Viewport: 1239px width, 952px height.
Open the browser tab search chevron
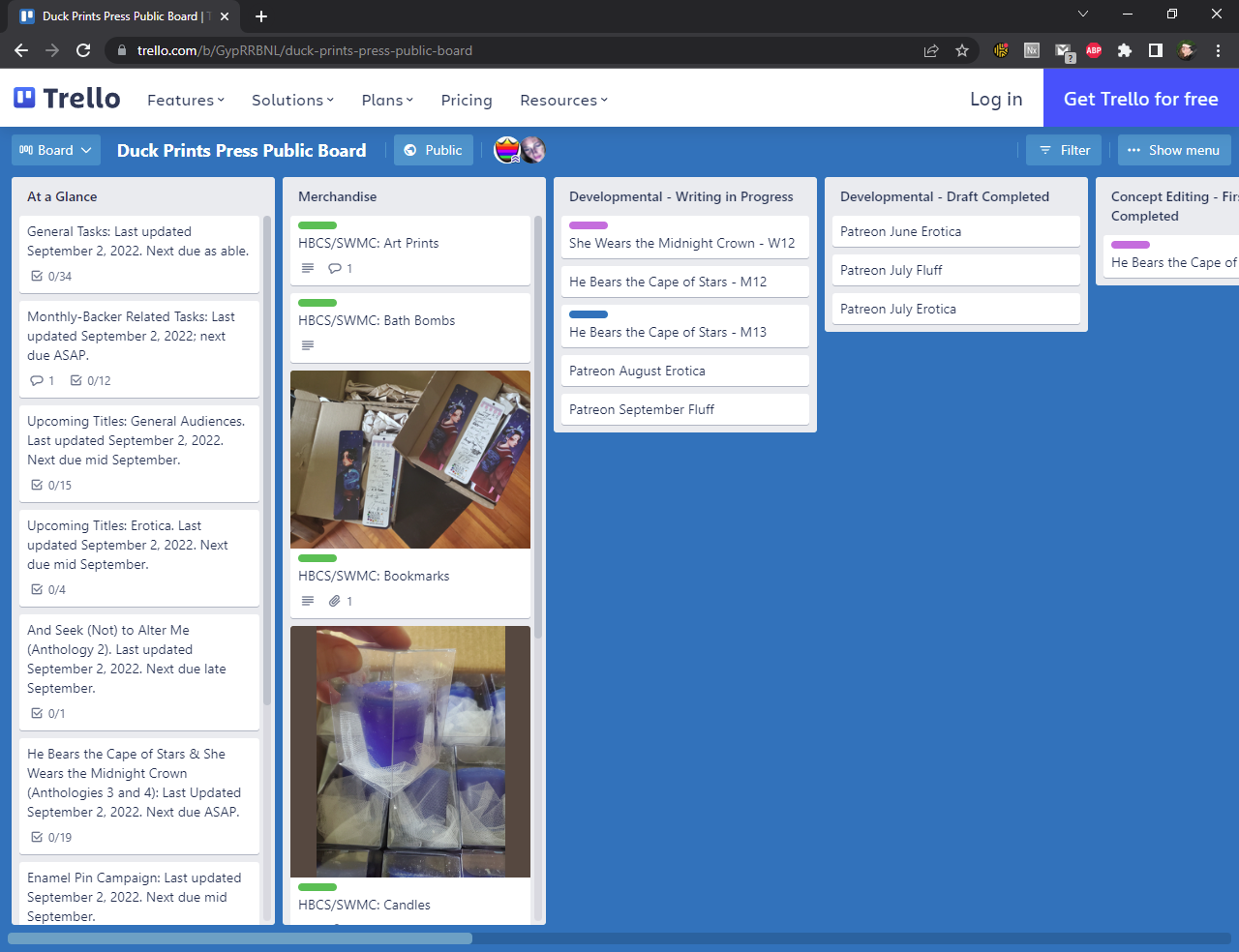(1083, 15)
